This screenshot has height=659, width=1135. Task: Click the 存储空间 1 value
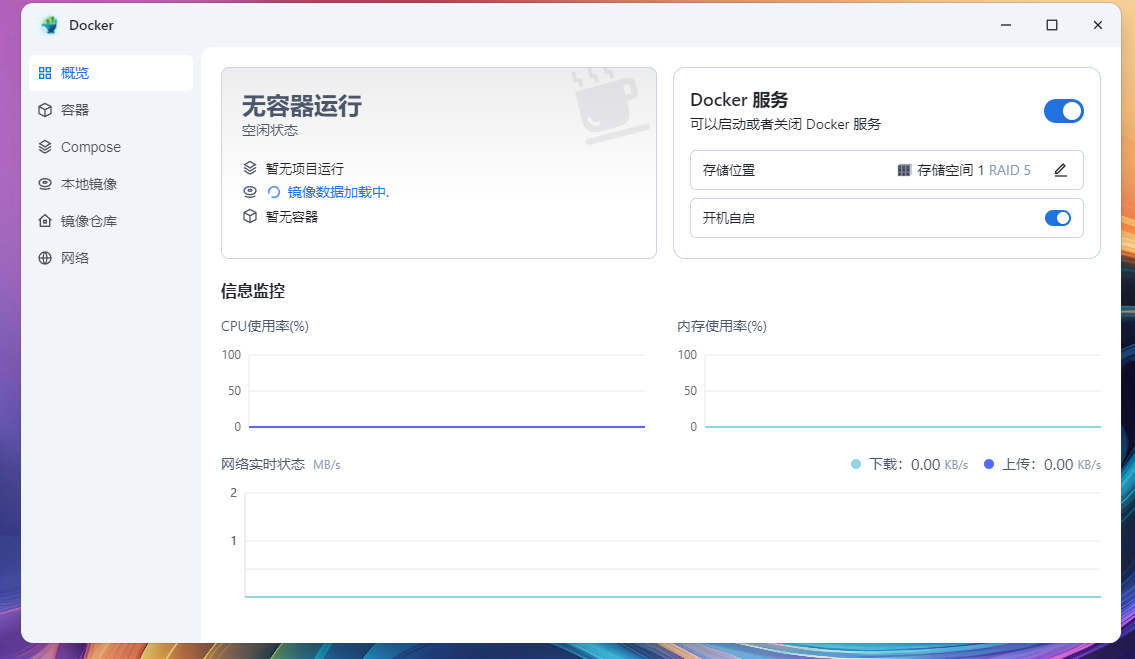point(950,170)
